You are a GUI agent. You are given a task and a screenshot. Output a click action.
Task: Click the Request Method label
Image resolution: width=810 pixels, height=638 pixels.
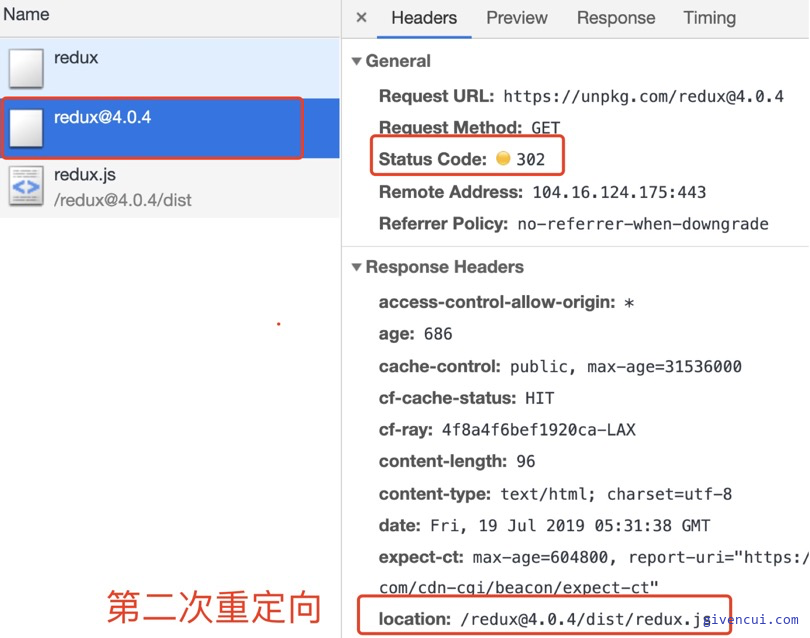coord(450,128)
